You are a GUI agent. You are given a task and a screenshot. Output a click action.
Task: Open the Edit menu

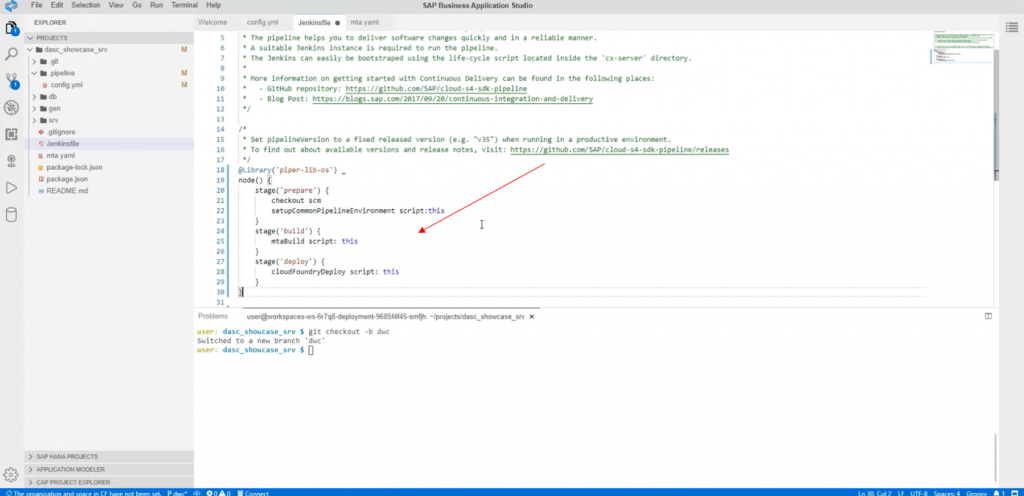point(57,5)
